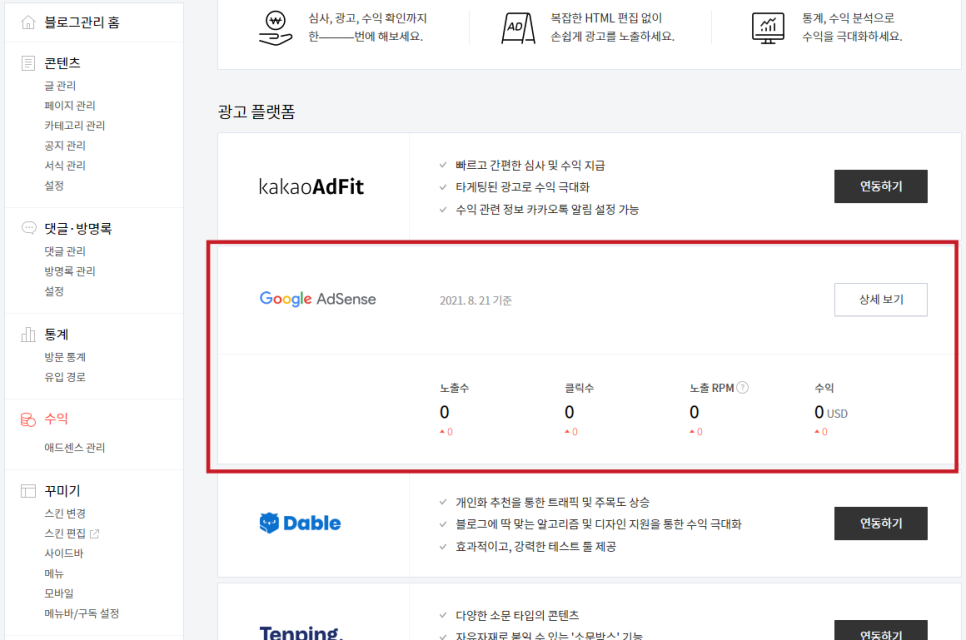Open 사이드바 in sidebar menu
Viewport: 966px width, 640px height.
pyautogui.click(x=64, y=553)
